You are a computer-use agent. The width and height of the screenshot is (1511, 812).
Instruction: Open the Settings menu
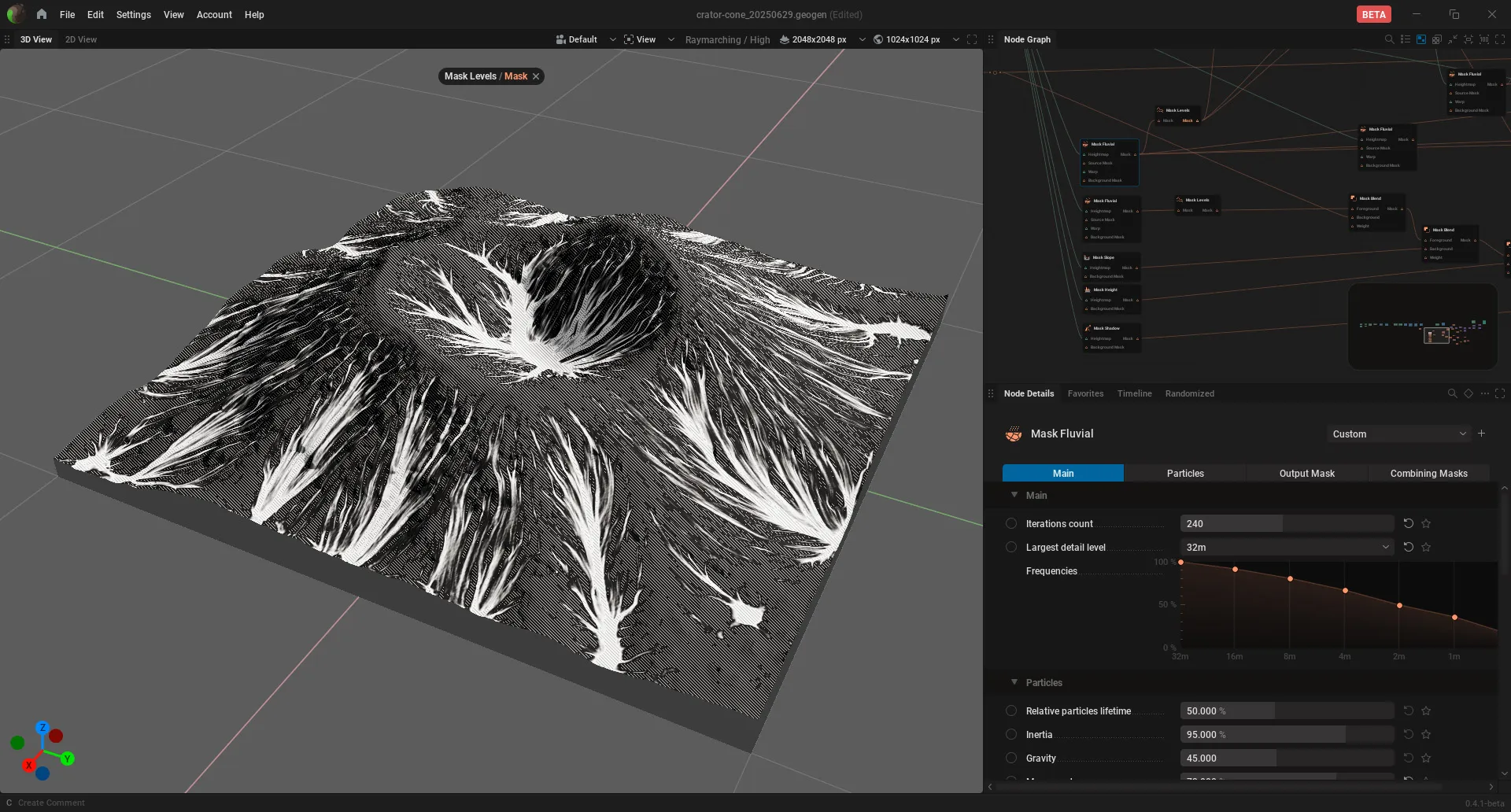[x=133, y=14]
